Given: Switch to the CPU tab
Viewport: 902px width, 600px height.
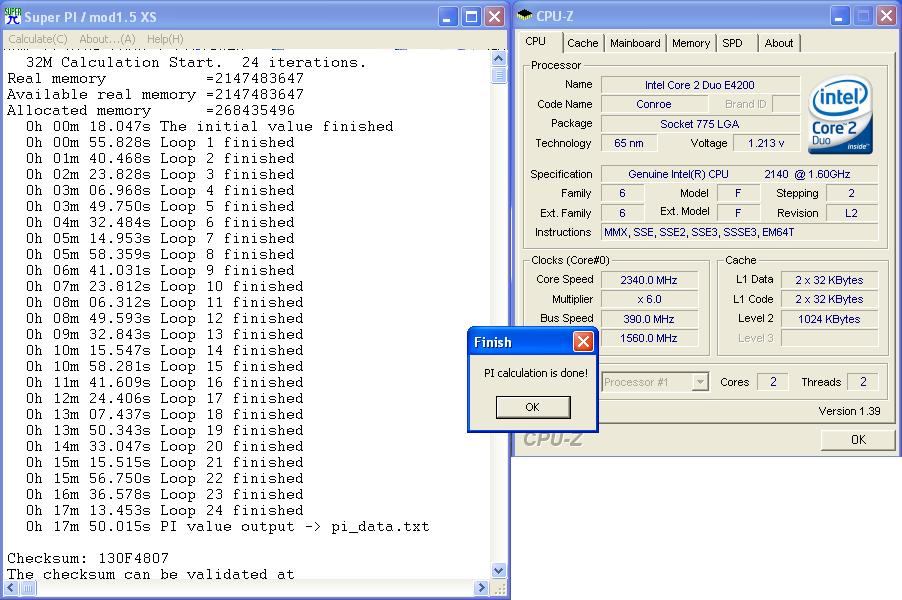Looking at the screenshot, I should tap(536, 41).
